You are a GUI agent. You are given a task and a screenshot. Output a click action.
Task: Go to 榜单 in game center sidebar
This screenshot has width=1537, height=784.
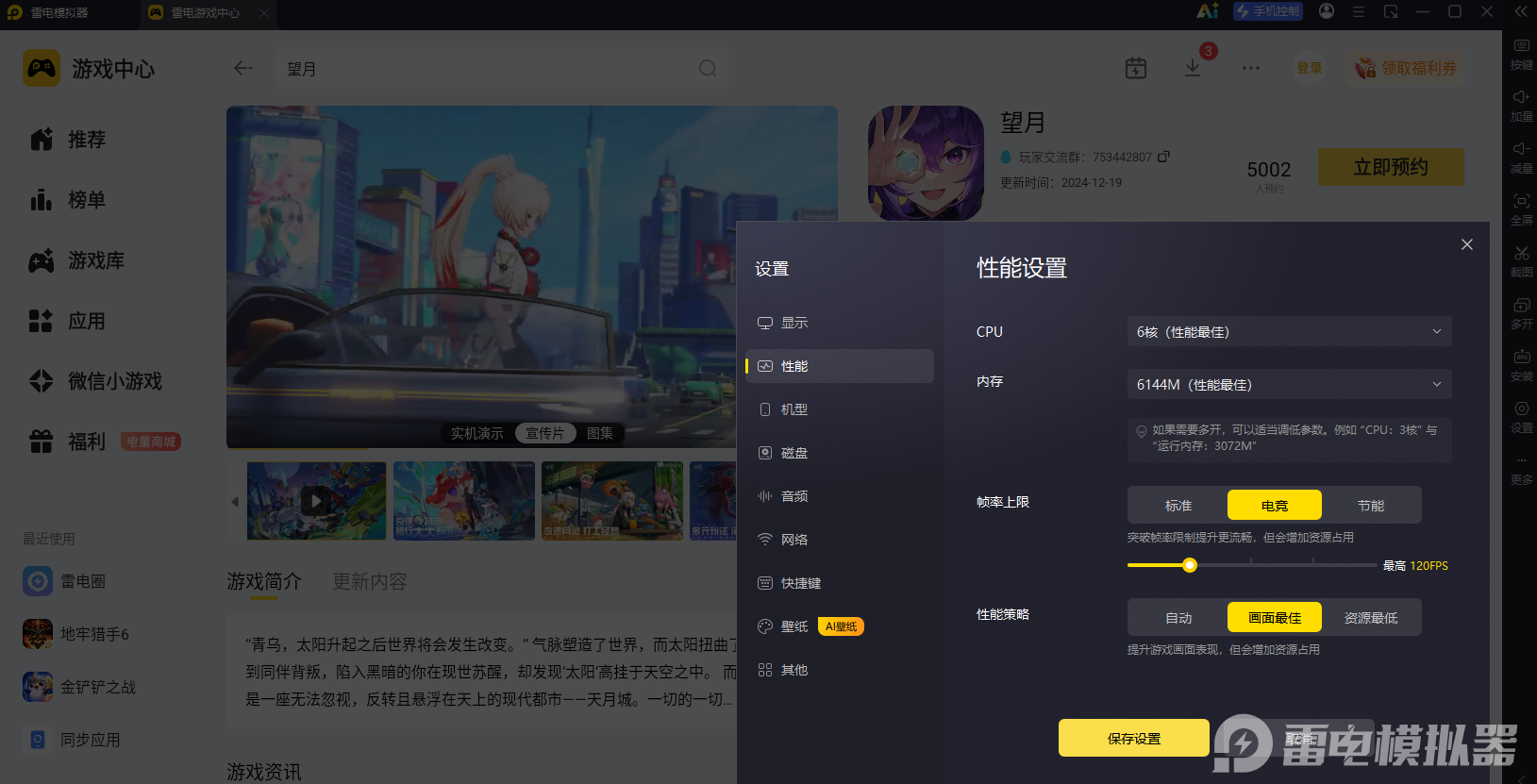coord(68,200)
